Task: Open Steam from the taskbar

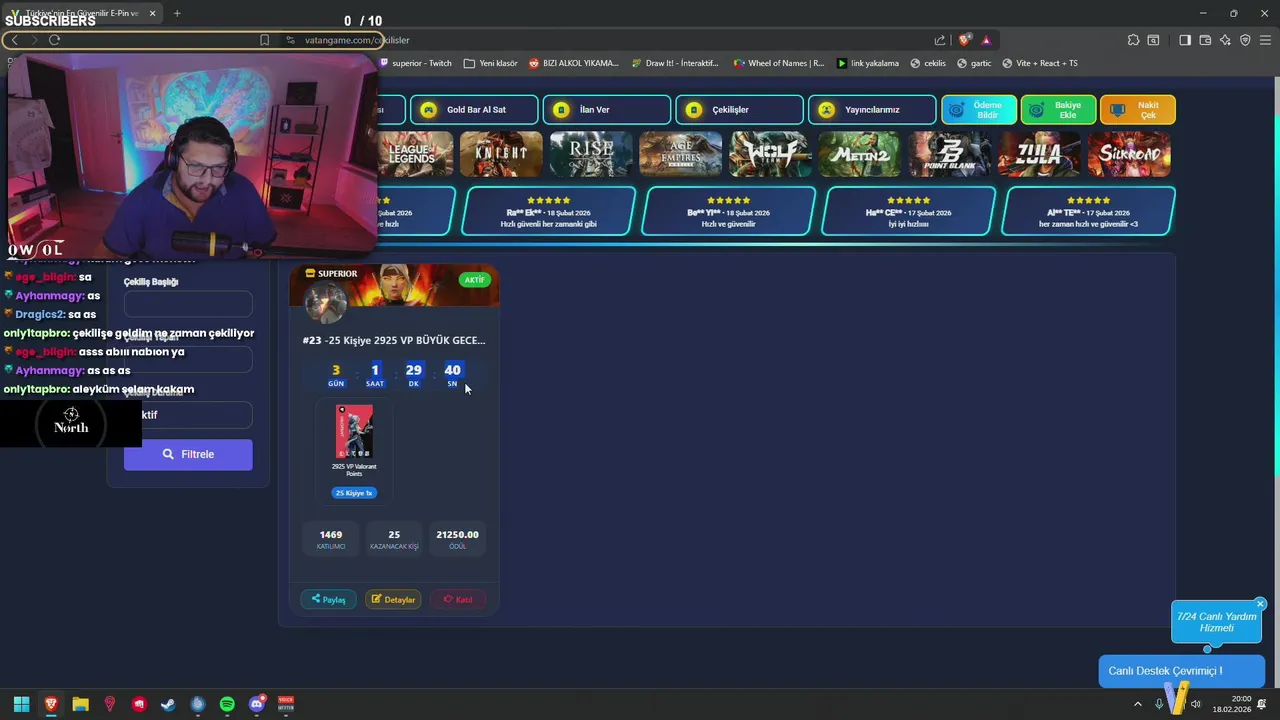Action: (168, 704)
